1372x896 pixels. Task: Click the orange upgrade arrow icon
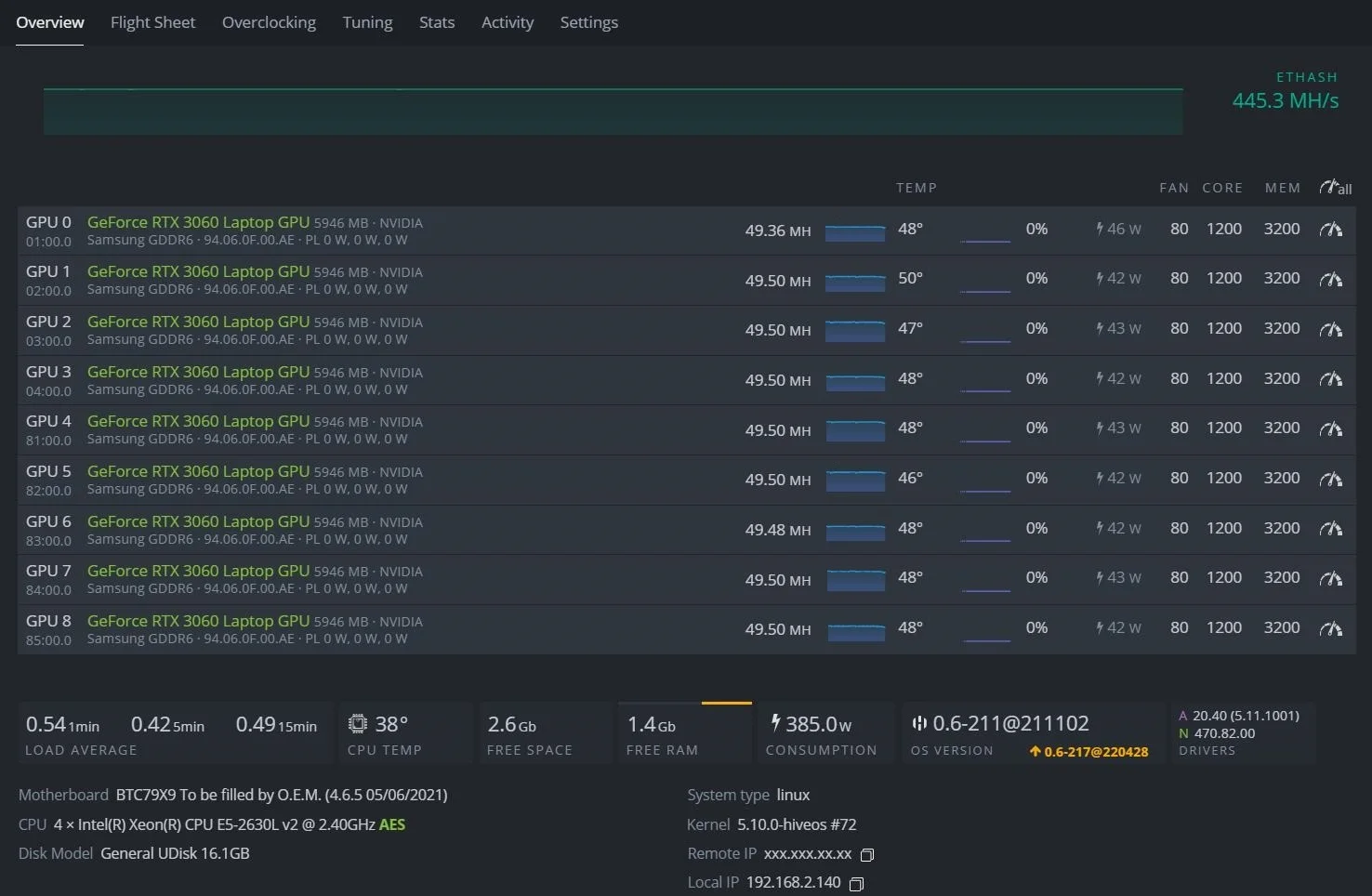(x=1035, y=752)
